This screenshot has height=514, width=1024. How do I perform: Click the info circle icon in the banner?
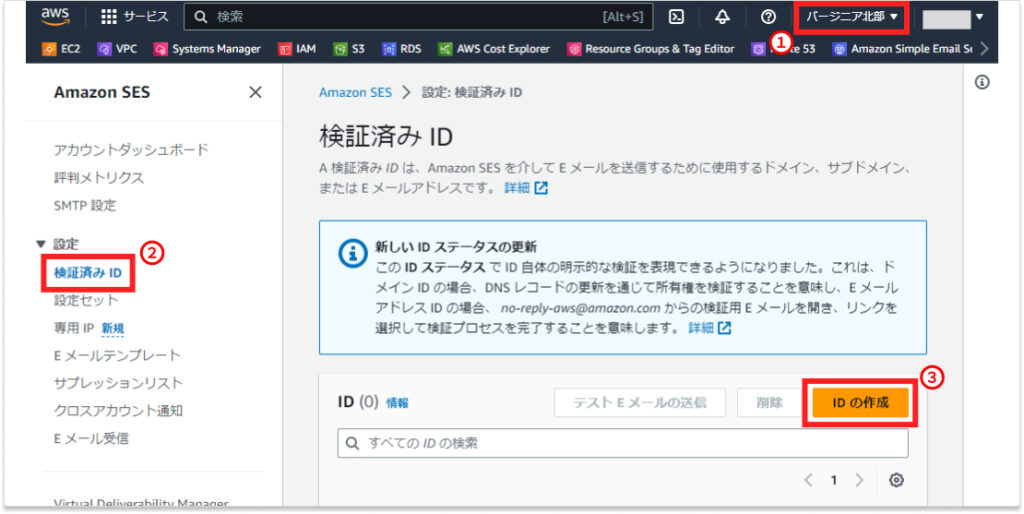click(352, 254)
